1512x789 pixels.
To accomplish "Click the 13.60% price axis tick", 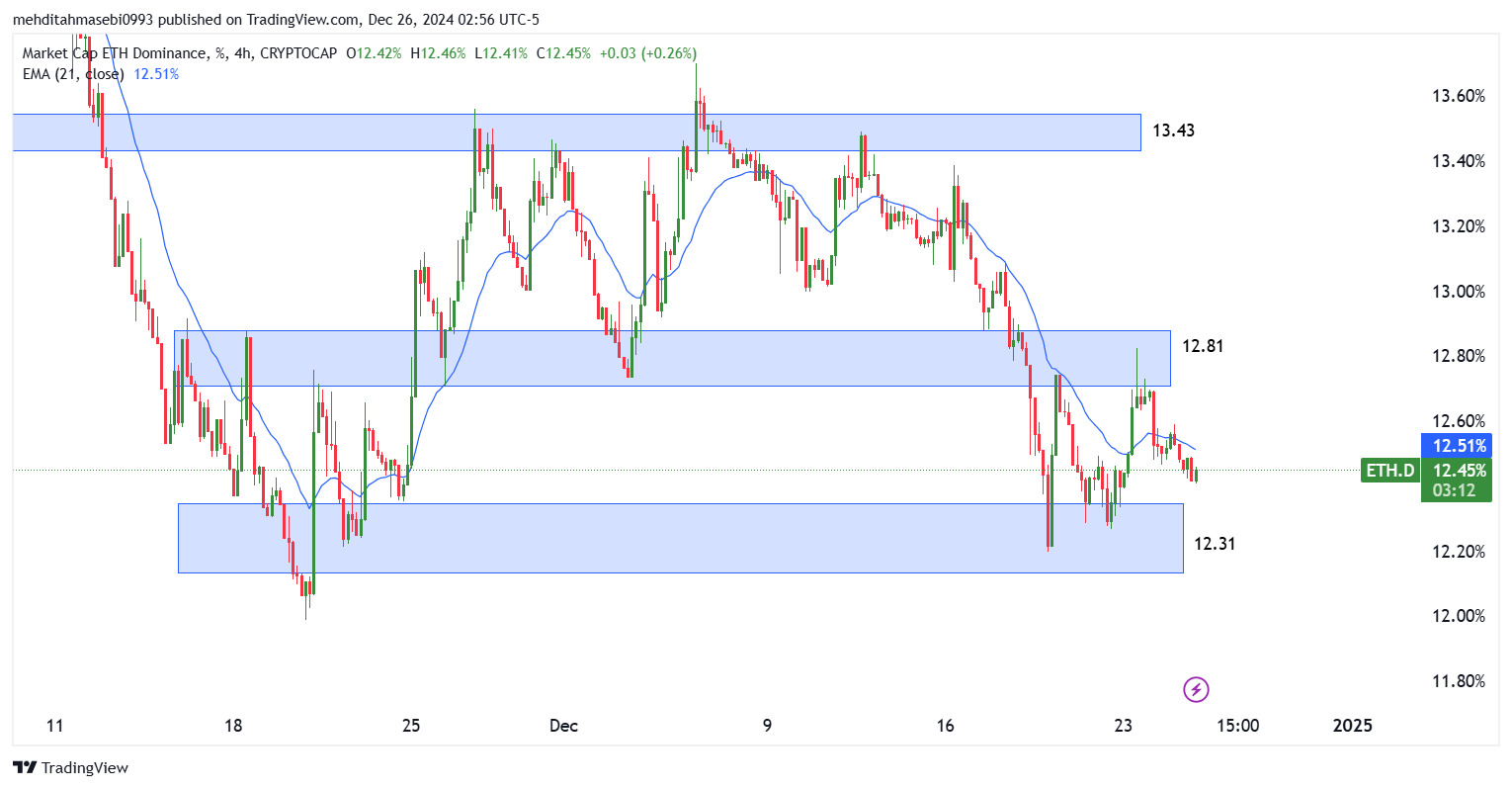I will coord(1459,96).
